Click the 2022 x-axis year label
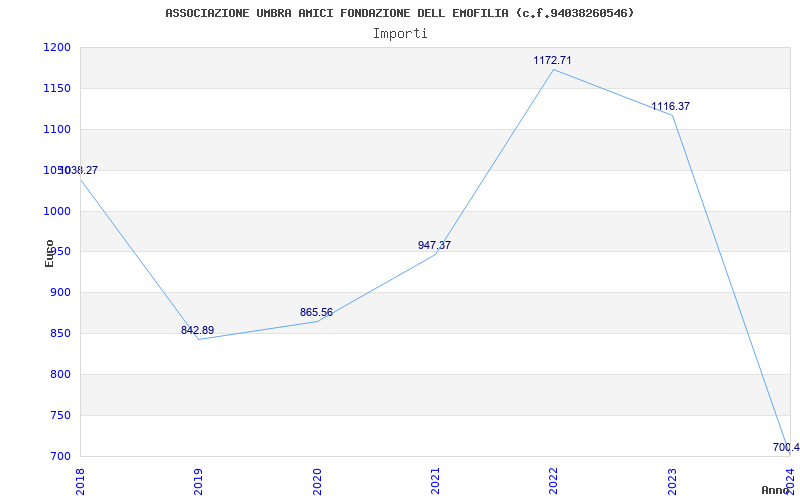800x500 pixels. coord(553,481)
